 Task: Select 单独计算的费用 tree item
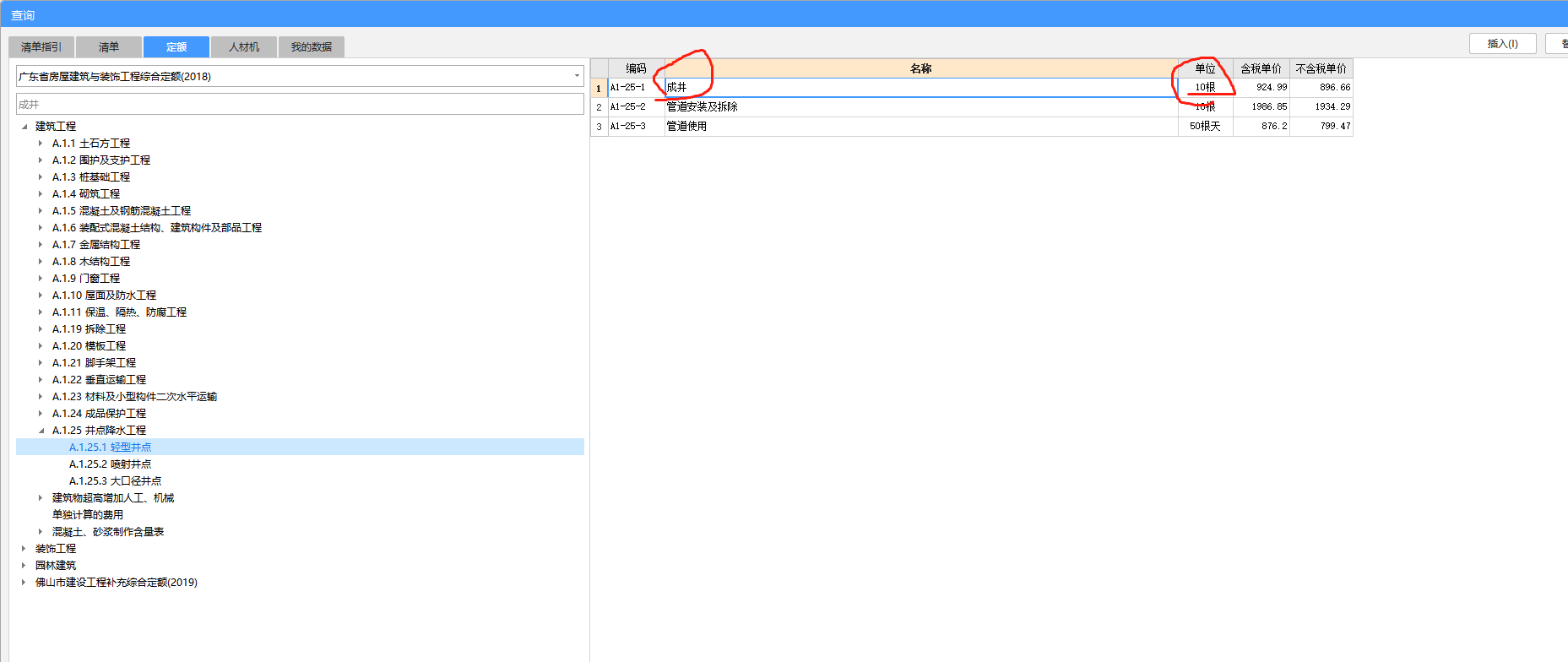88,515
